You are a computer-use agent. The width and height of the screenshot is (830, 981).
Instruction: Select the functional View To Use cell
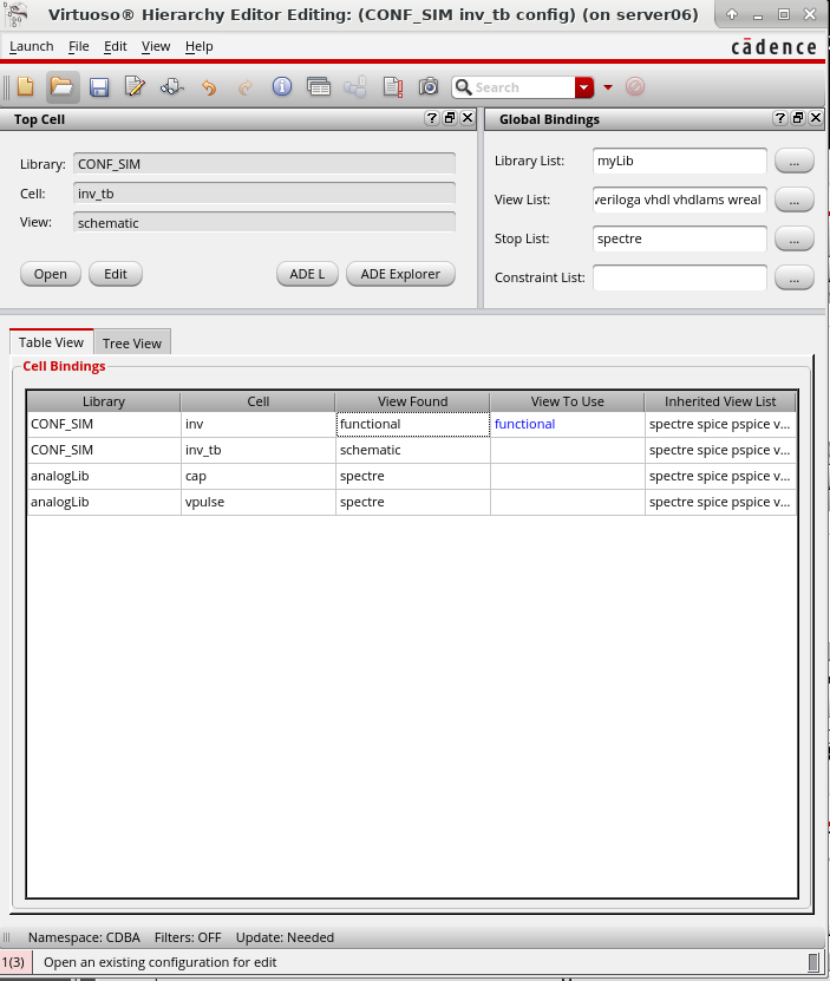point(566,424)
